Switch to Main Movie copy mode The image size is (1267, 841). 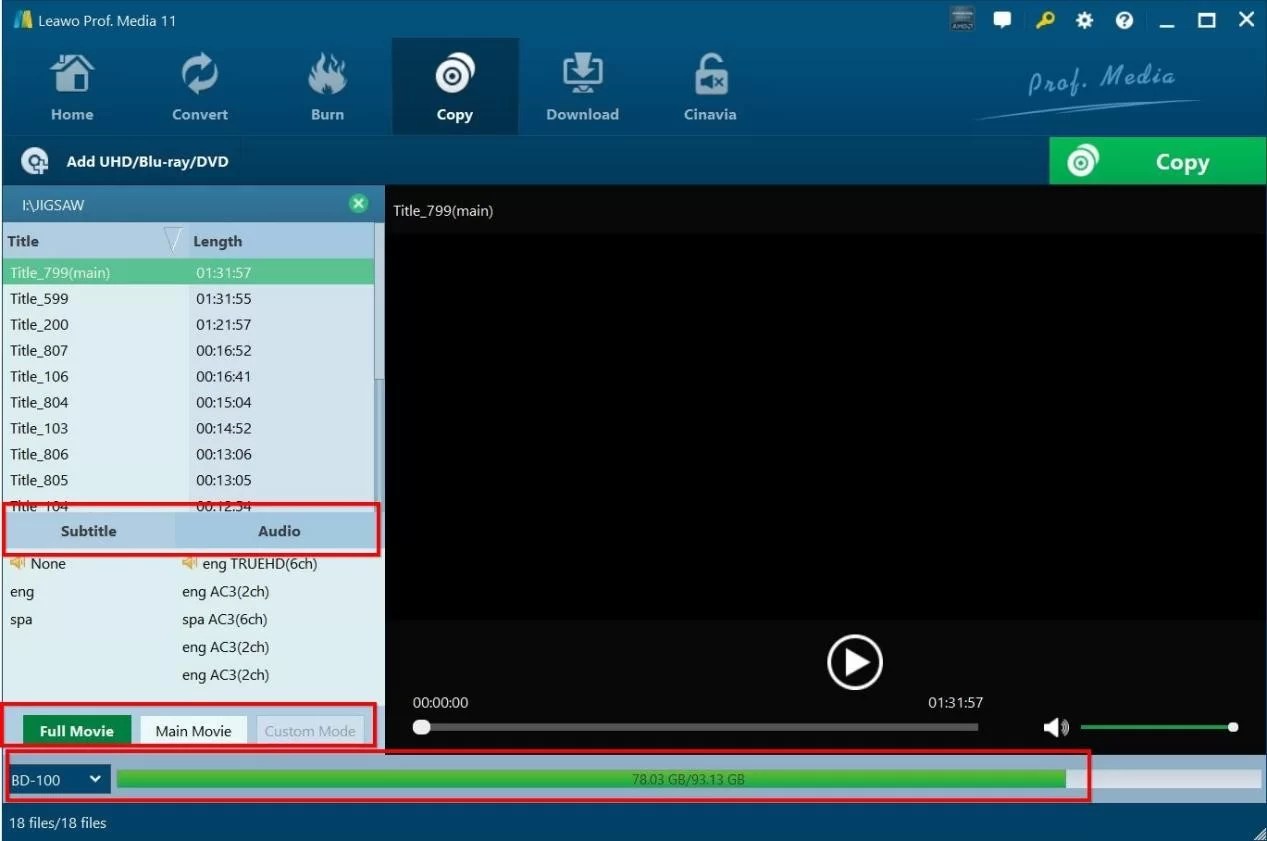tap(192, 730)
